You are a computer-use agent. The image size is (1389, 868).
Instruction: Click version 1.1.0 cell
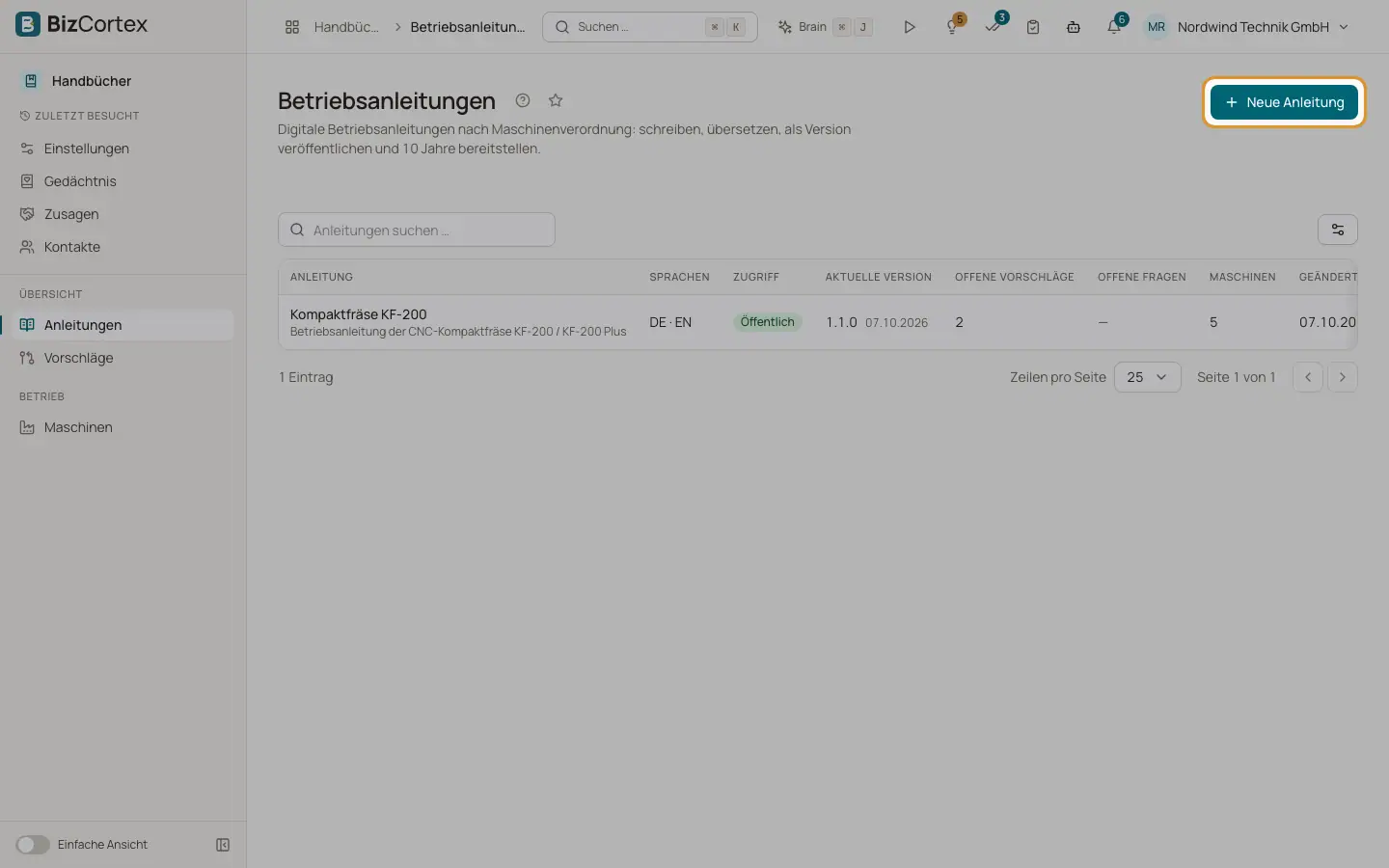(841, 322)
